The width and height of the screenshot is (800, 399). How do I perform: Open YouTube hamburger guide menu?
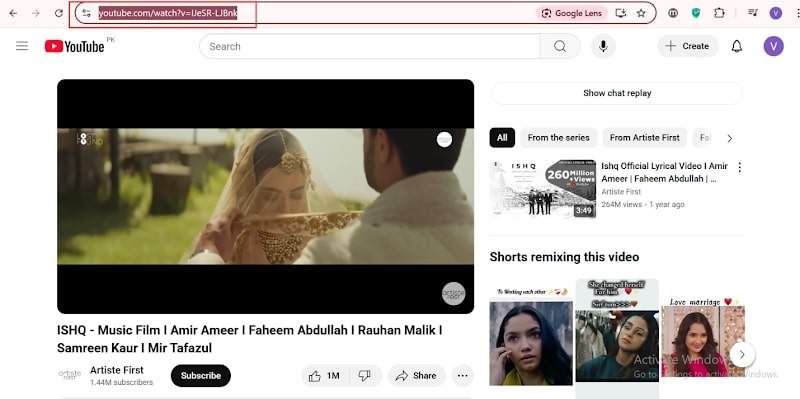coord(22,46)
